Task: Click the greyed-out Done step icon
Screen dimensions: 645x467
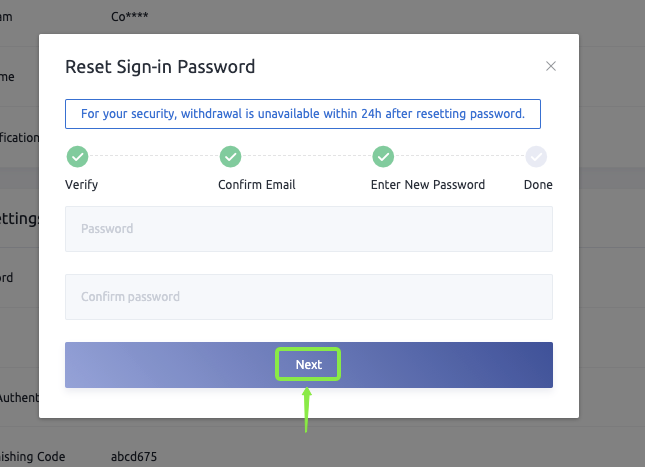Action: [x=537, y=156]
